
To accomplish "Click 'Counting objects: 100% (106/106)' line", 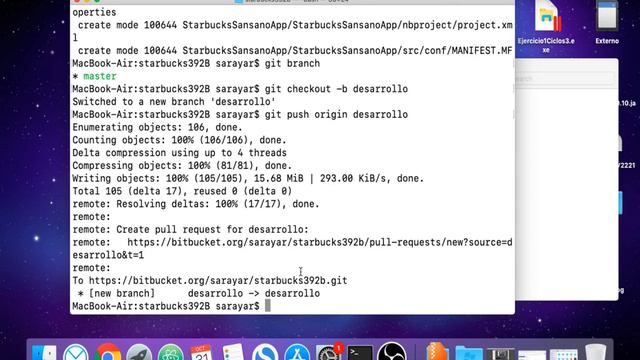I will (x=180, y=140).
